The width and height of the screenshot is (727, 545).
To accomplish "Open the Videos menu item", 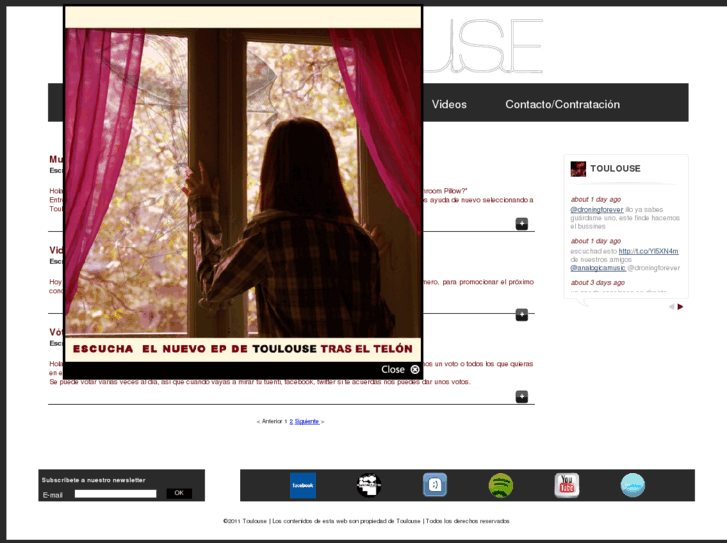I will pyautogui.click(x=449, y=104).
